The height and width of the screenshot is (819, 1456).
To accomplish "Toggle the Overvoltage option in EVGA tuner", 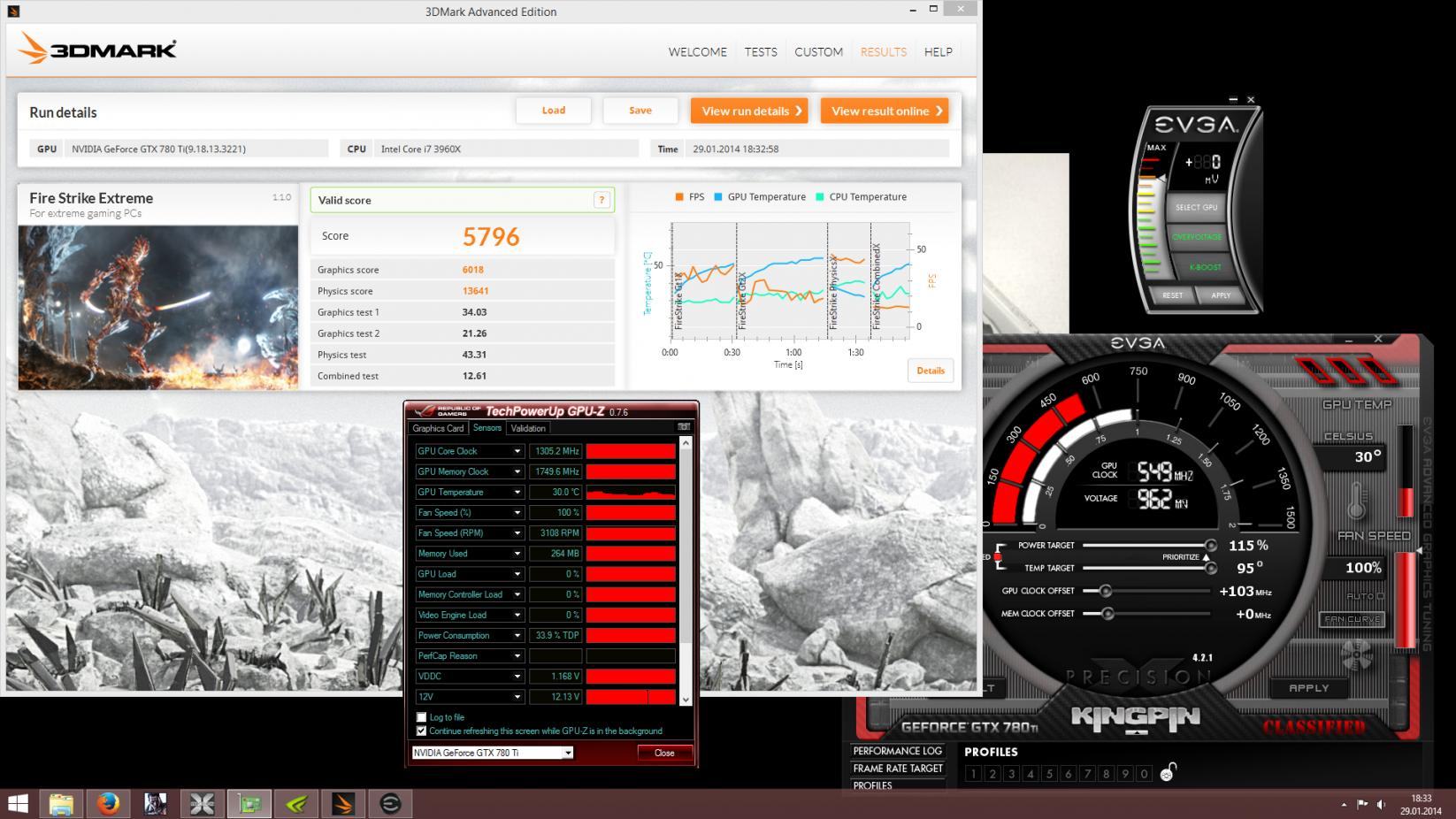I will (x=1196, y=237).
